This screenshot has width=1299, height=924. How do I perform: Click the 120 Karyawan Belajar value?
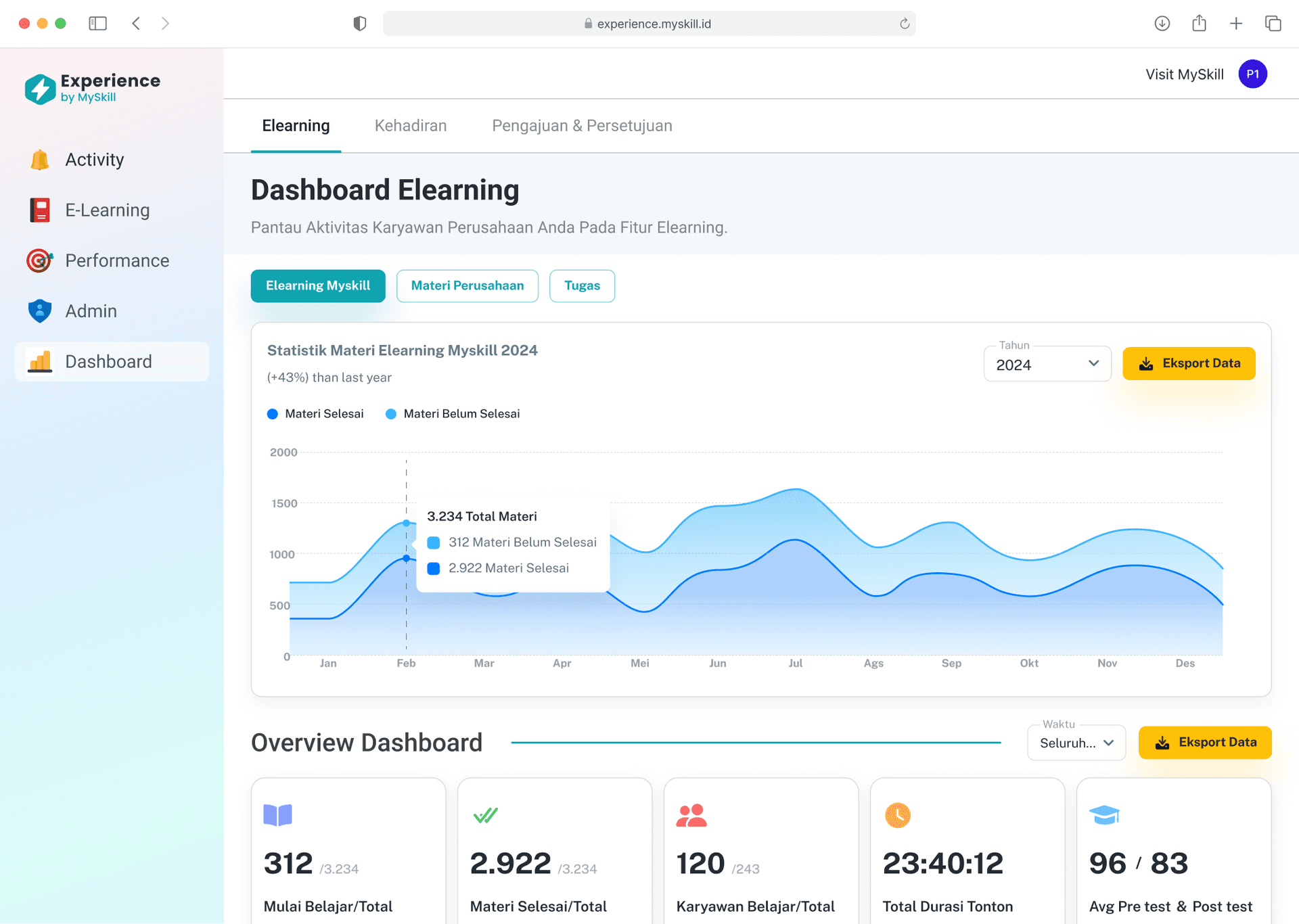click(x=701, y=864)
